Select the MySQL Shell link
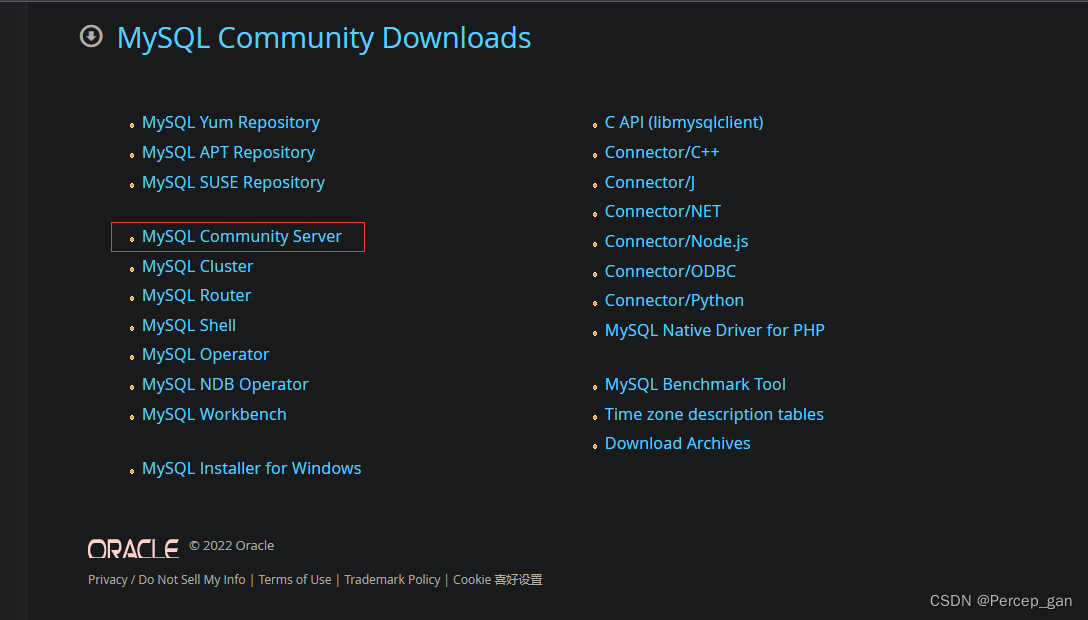The width and height of the screenshot is (1088, 620). click(189, 325)
